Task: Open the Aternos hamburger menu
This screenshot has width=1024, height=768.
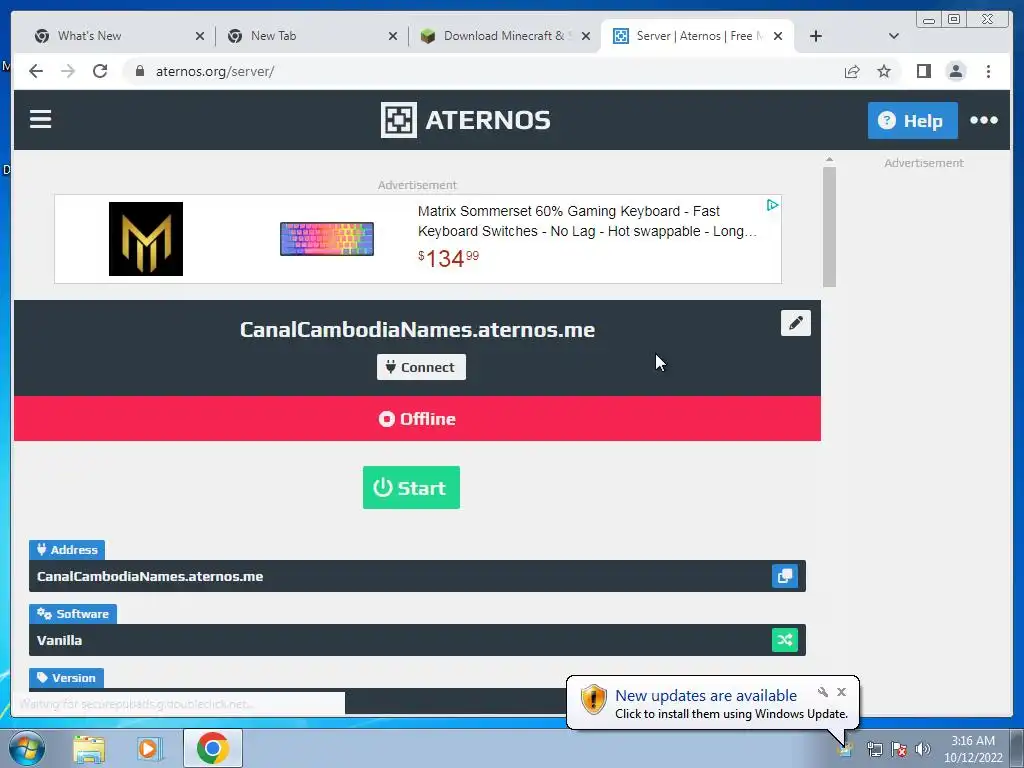Action: point(40,120)
